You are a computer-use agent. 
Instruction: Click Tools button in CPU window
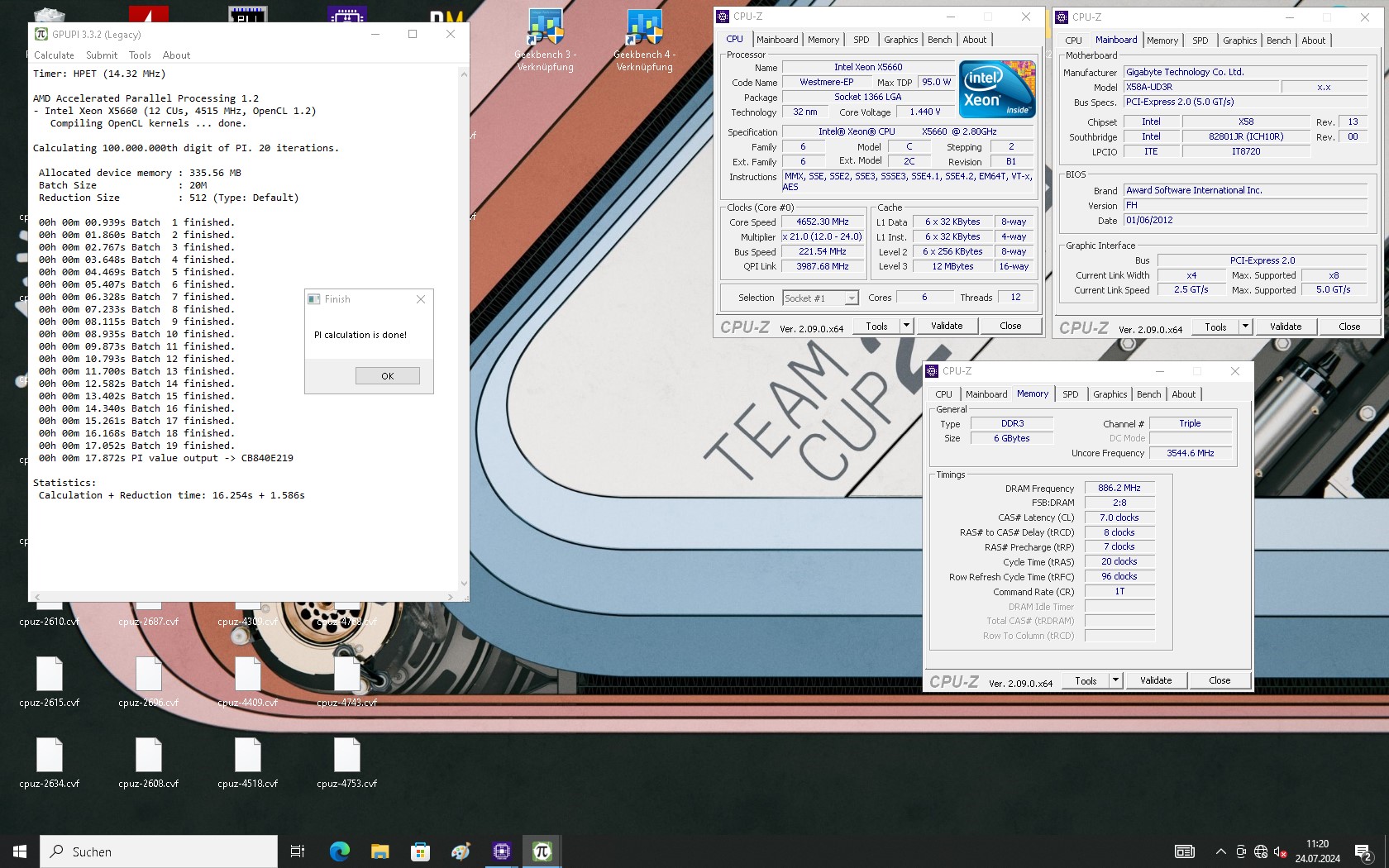point(876,326)
